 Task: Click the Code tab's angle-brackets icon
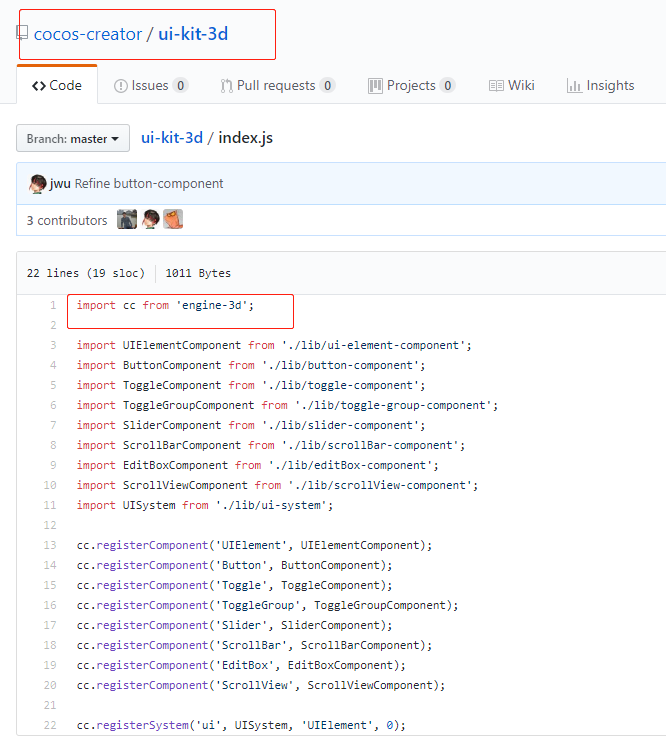[x=39, y=86]
